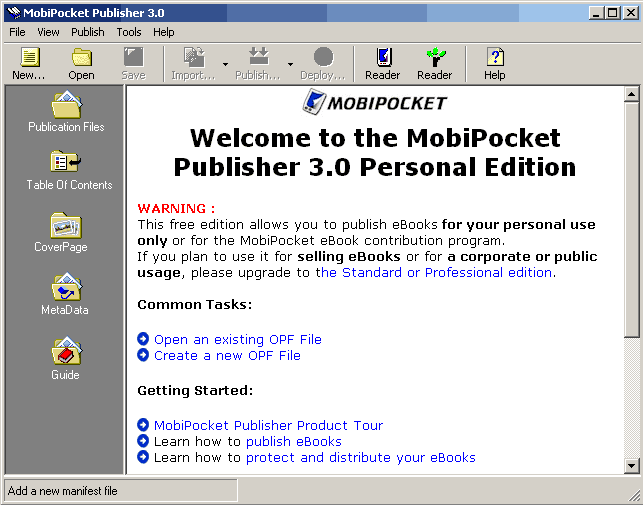Maximize the MobiPocket Publisher window

pos(613,13)
